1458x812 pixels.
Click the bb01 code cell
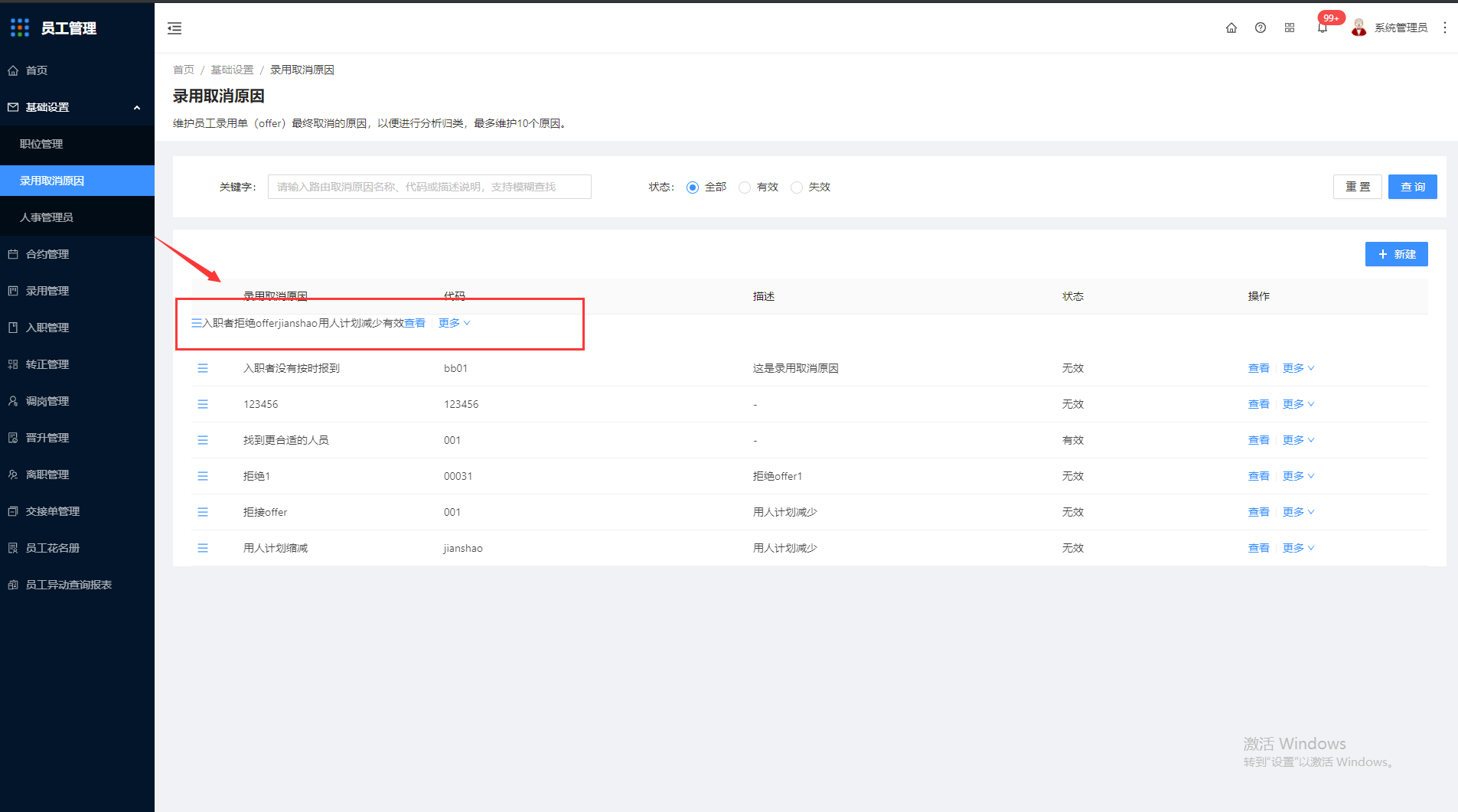point(455,368)
